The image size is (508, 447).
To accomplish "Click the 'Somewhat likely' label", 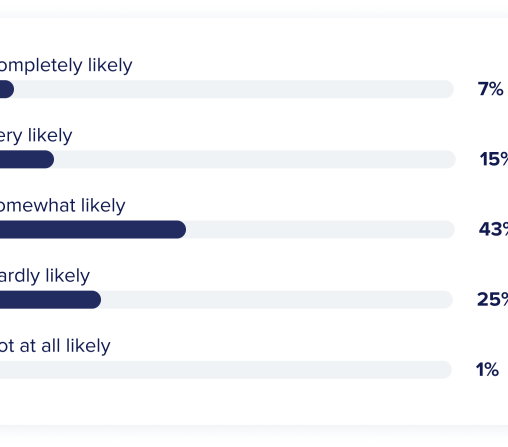I will coord(63,206).
